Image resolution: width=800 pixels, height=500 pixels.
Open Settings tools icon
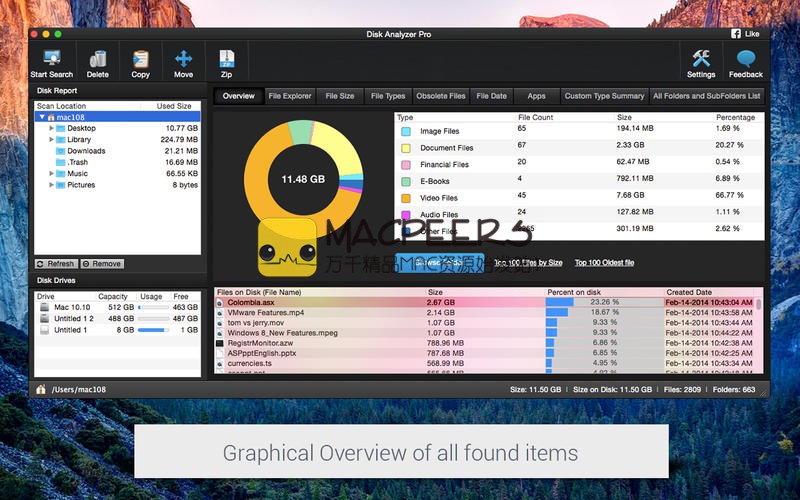(701, 59)
